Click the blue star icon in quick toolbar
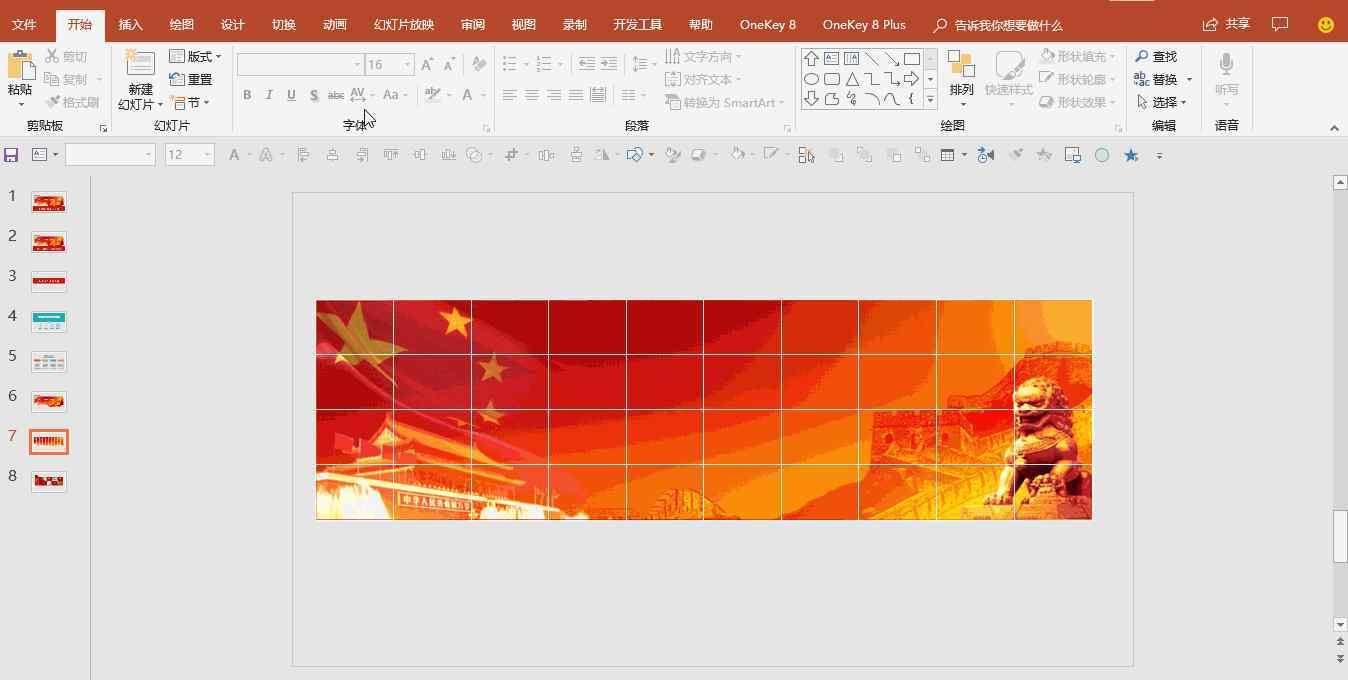The height and width of the screenshot is (680, 1348). coord(1131,155)
